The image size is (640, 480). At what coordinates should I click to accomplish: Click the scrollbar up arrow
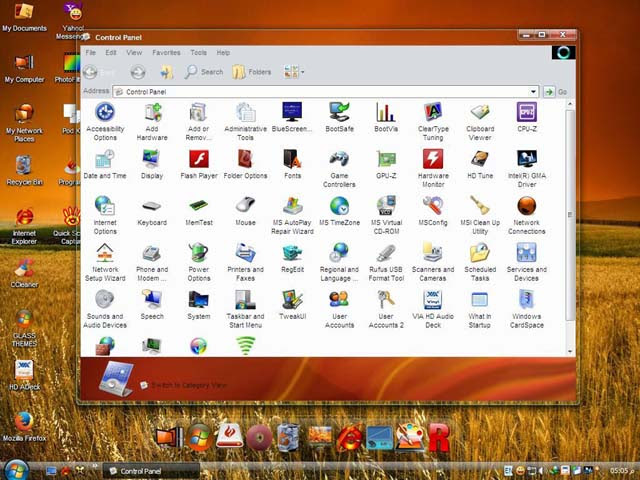[x=570, y=104]
